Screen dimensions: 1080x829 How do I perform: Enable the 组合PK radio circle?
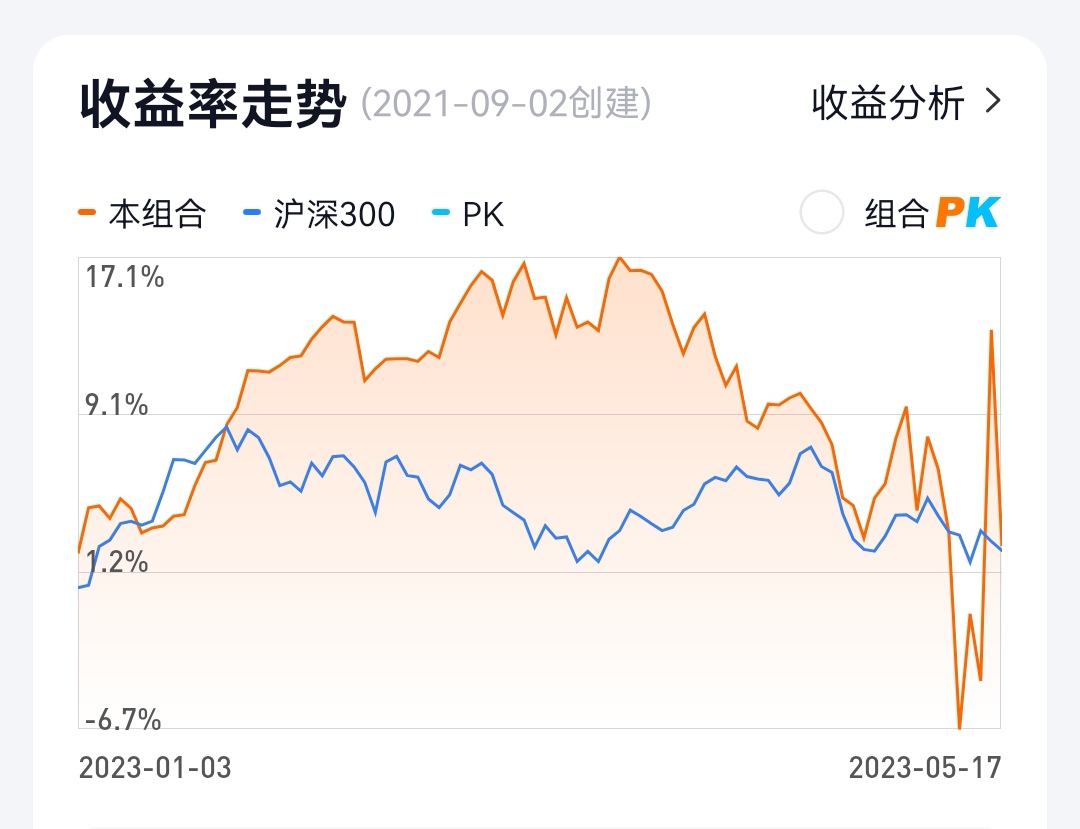822,213
